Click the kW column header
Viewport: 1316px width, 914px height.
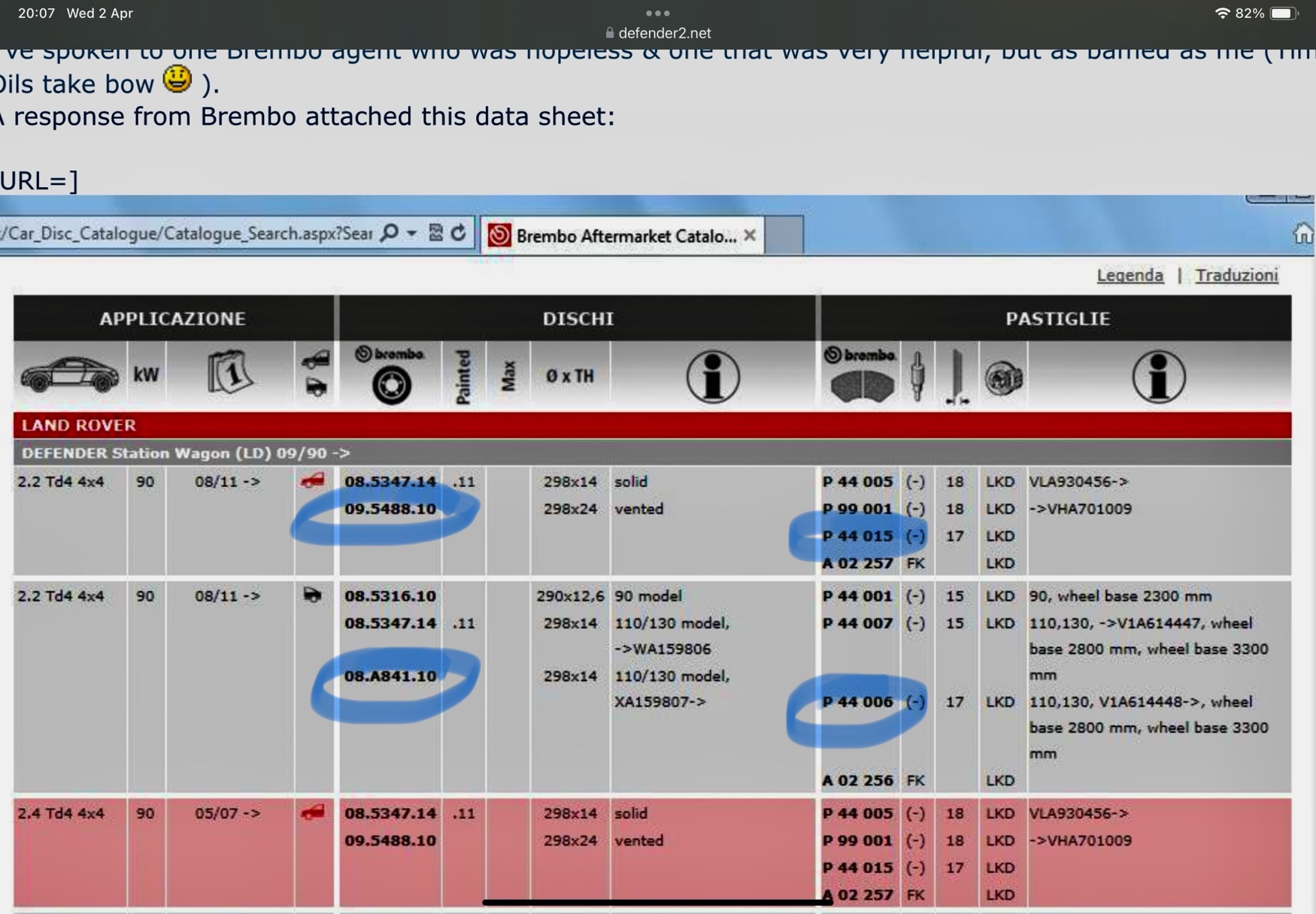pyautogui.click(x=146, y=374)
